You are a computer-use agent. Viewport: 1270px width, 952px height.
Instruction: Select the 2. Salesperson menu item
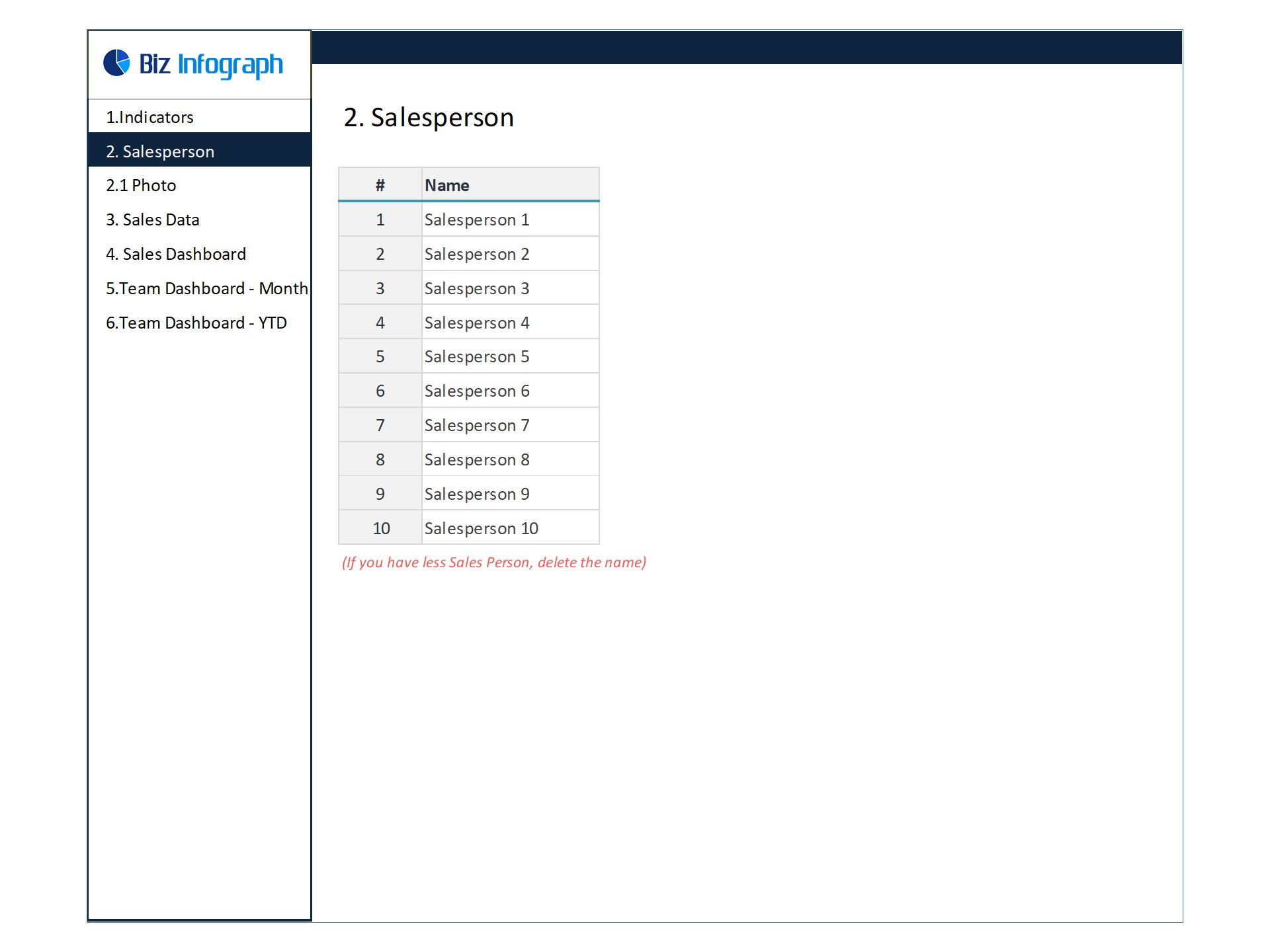tap(199, 151)
